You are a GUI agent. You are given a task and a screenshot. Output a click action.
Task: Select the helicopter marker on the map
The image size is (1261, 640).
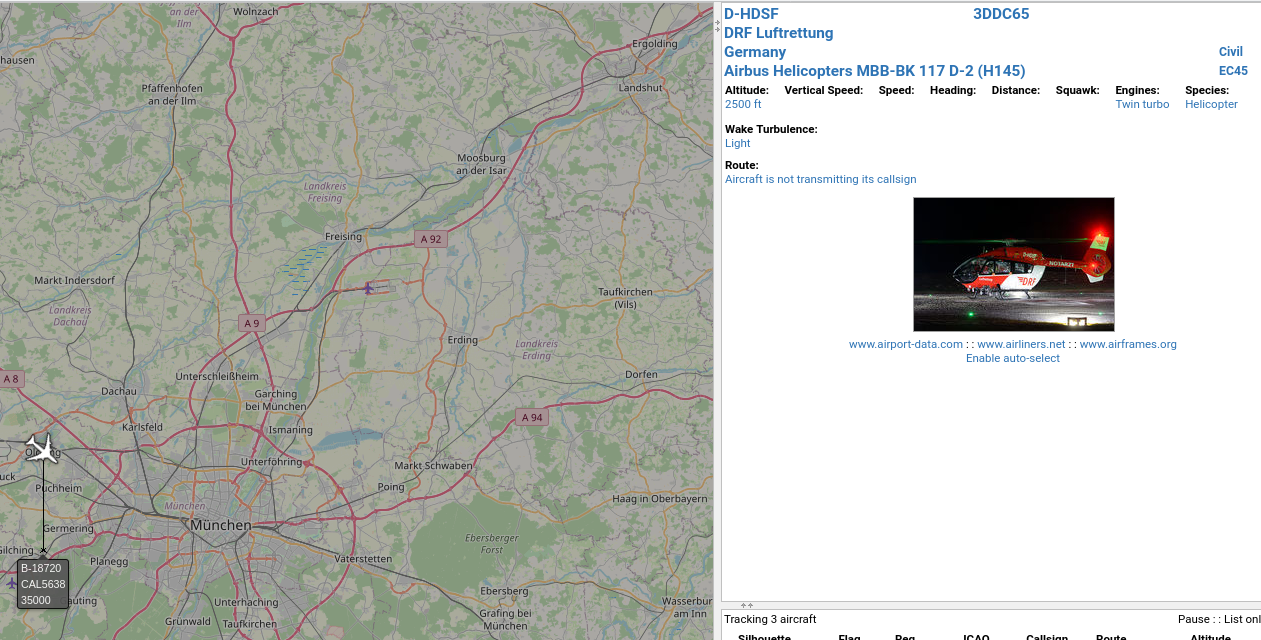coord(368,288)
